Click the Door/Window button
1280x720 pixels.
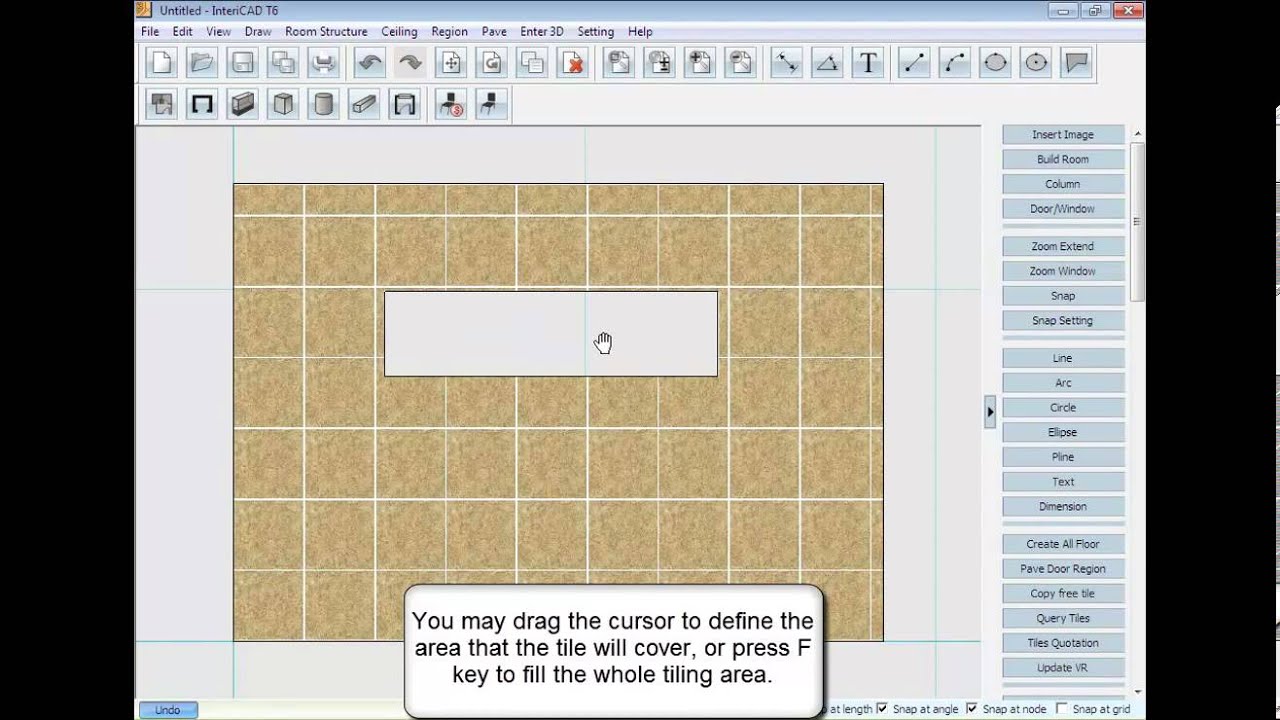coord(1063,209)
